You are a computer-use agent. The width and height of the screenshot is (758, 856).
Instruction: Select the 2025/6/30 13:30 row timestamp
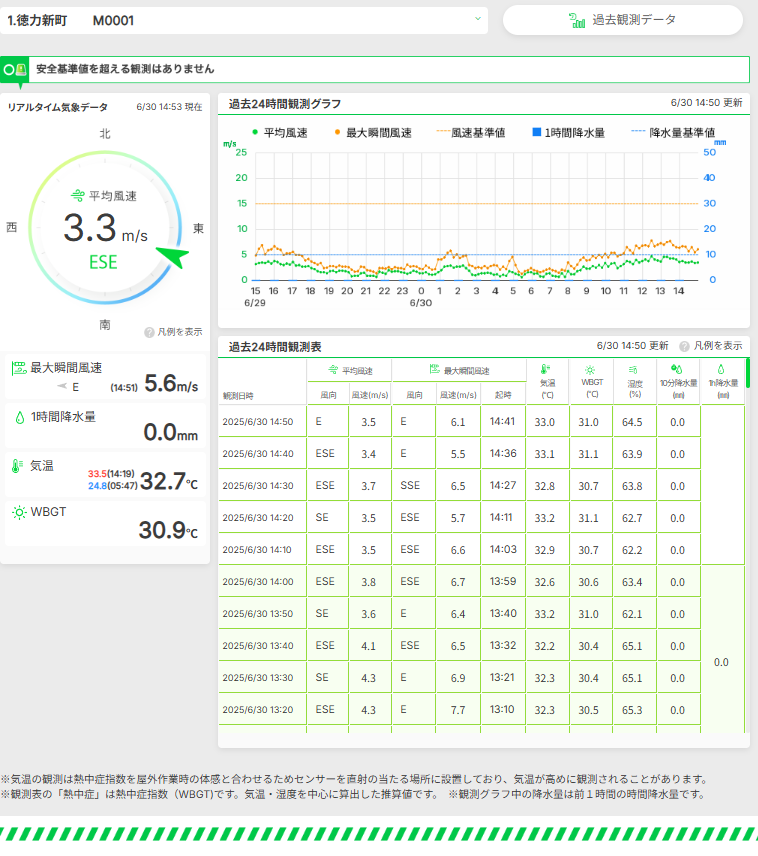[258, 677]
